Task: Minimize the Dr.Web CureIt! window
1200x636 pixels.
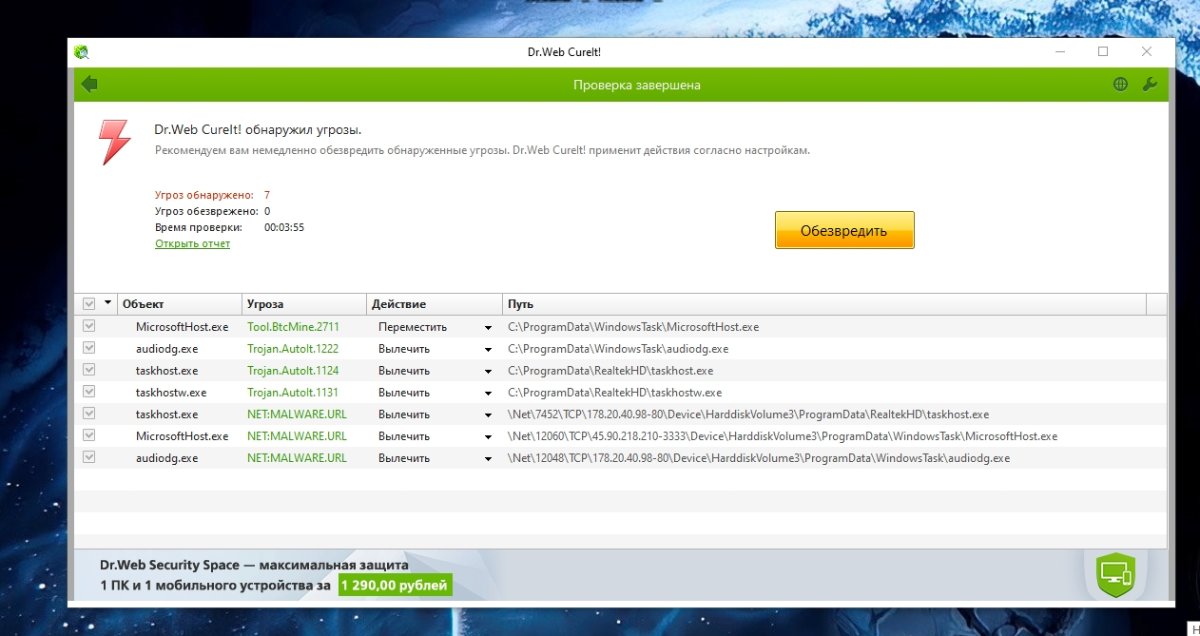Action: pos(1060,52)
